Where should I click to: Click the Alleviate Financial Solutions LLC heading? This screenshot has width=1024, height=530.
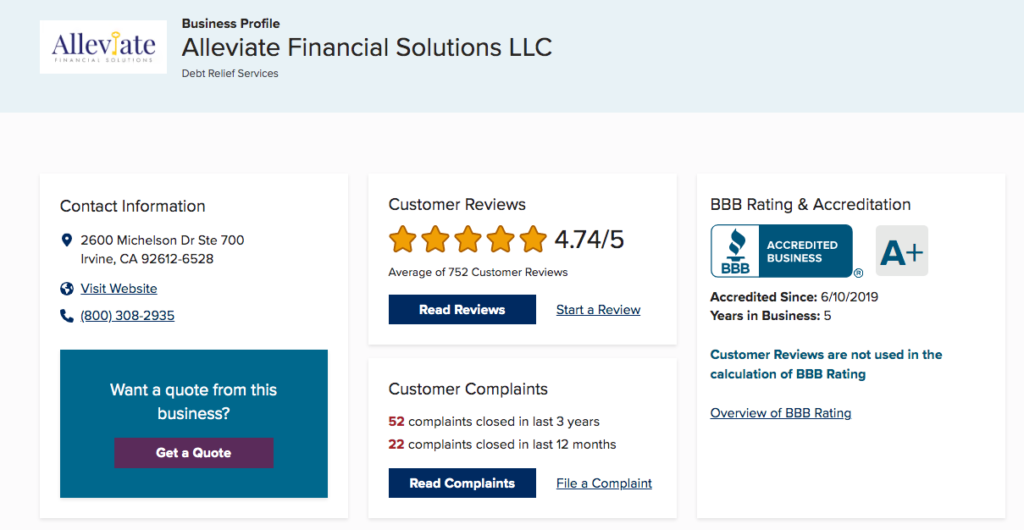click(x=367, y=47)
